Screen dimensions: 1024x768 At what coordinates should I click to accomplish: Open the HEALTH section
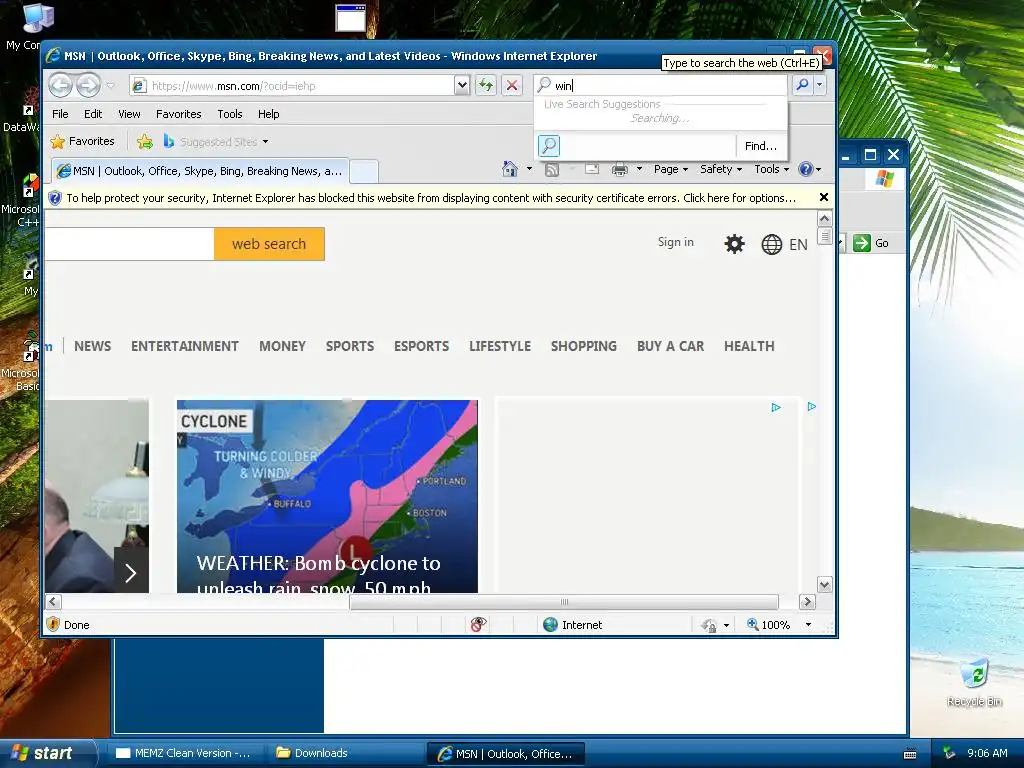point(749,346)
